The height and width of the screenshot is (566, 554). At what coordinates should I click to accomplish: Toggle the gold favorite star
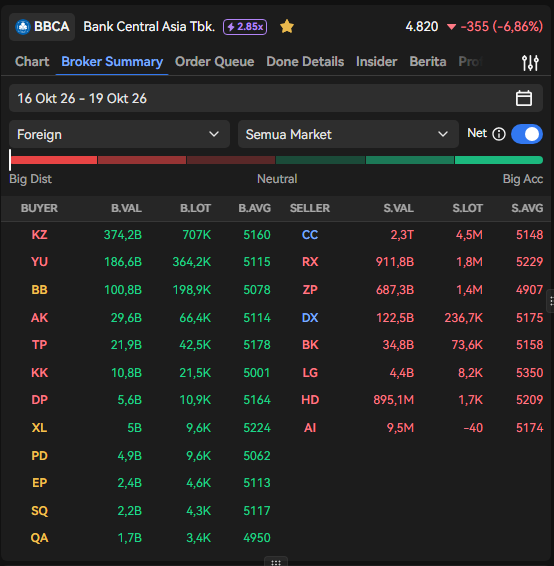287,27
